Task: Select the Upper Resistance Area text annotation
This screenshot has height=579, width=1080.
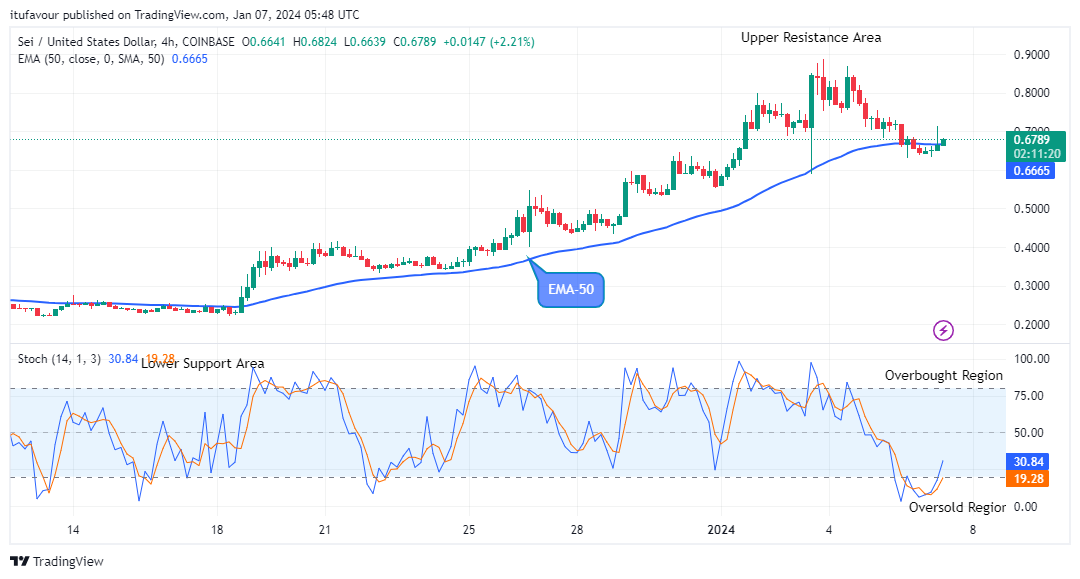Action: tap(811, 37)
